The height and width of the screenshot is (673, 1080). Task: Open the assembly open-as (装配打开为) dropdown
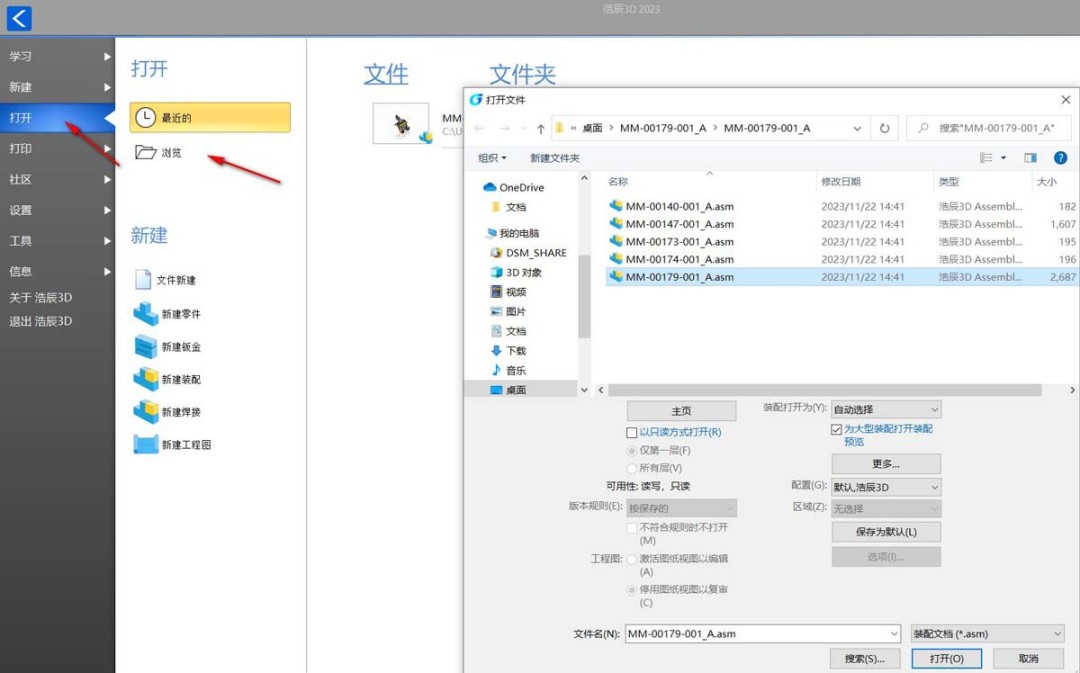(886, 409)
